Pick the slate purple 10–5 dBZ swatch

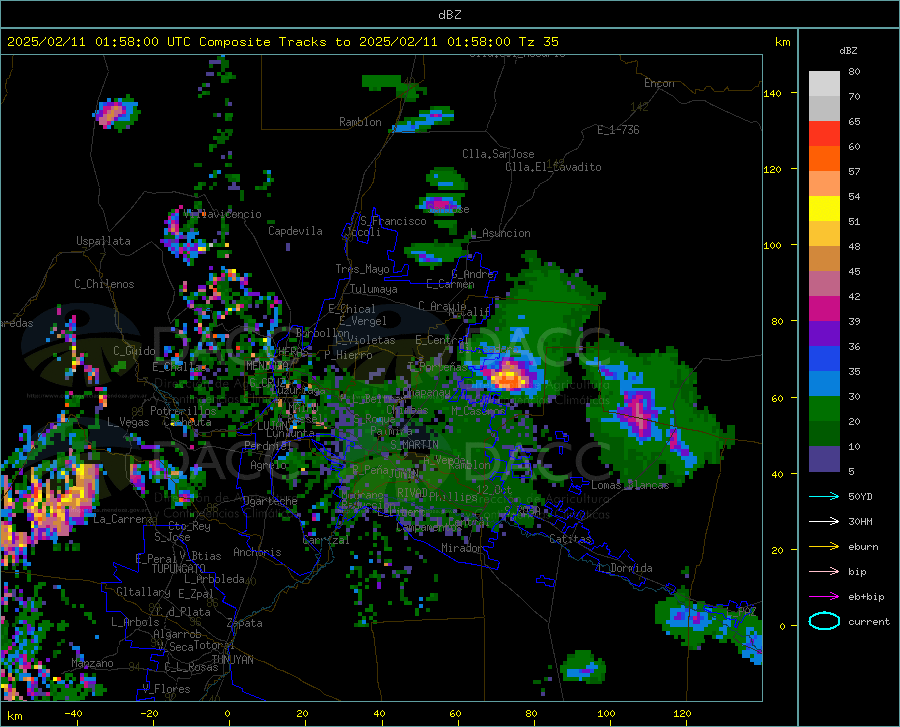click(x=824, y=459)
